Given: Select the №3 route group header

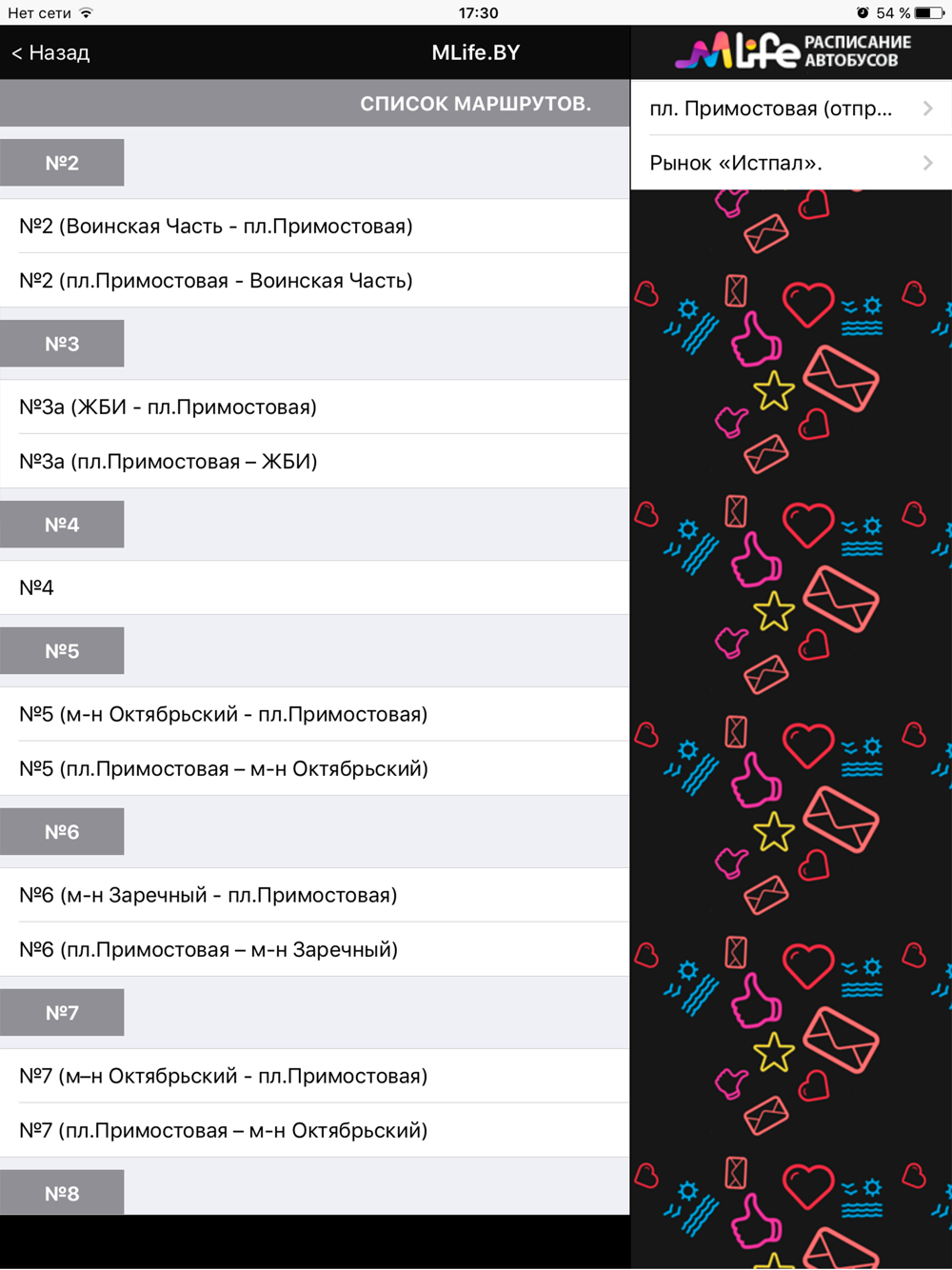Looking at the screenshot, I should point(62,344).
